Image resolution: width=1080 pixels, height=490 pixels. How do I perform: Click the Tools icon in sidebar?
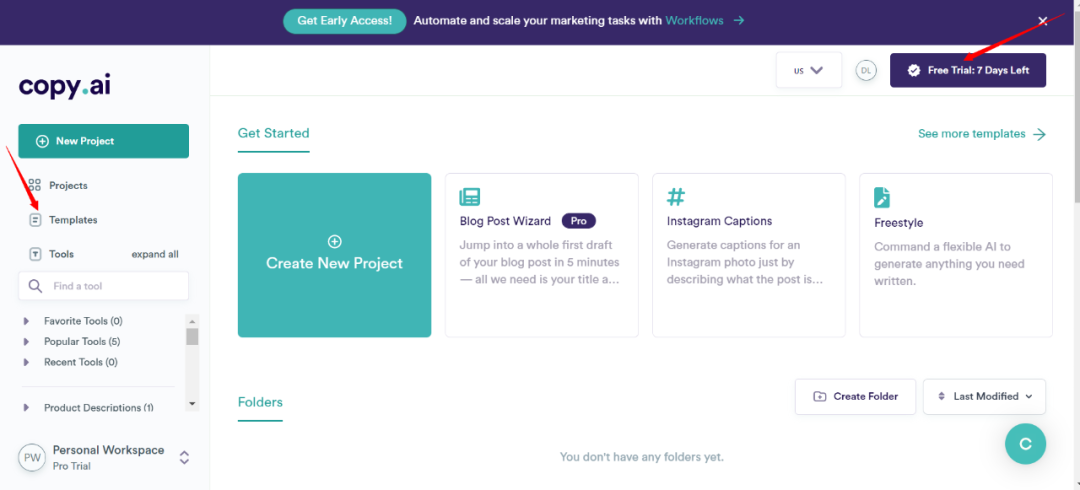click(x=35, y=254)
